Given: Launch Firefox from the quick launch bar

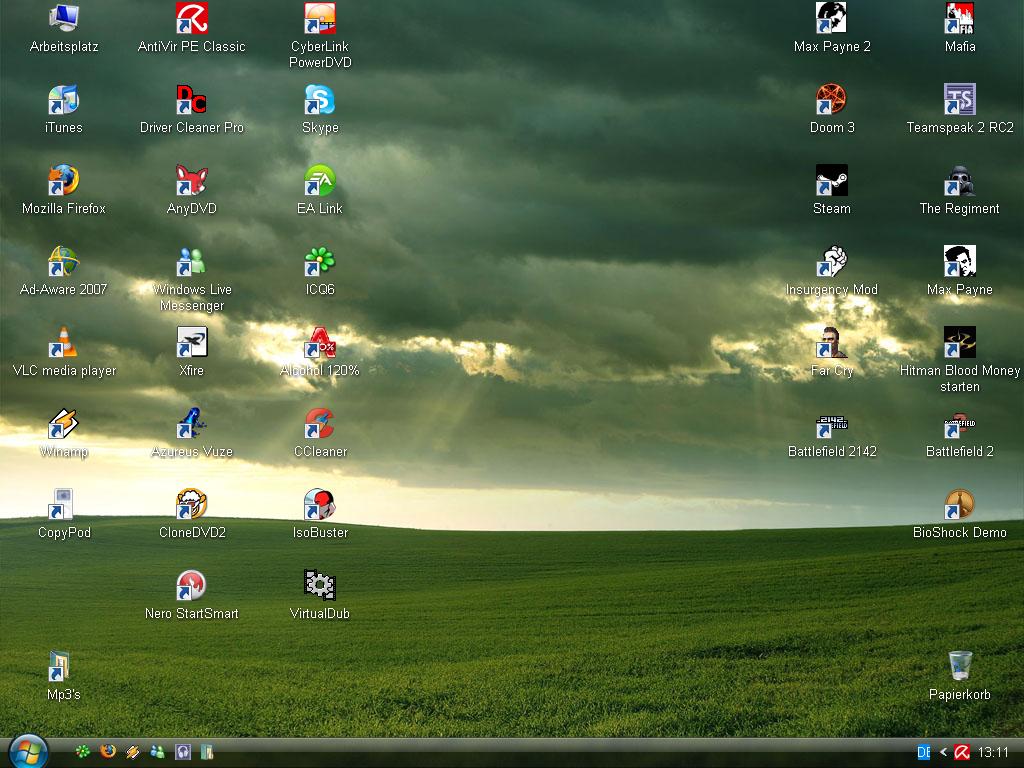Looking at the screenshot, I should 108,752.
